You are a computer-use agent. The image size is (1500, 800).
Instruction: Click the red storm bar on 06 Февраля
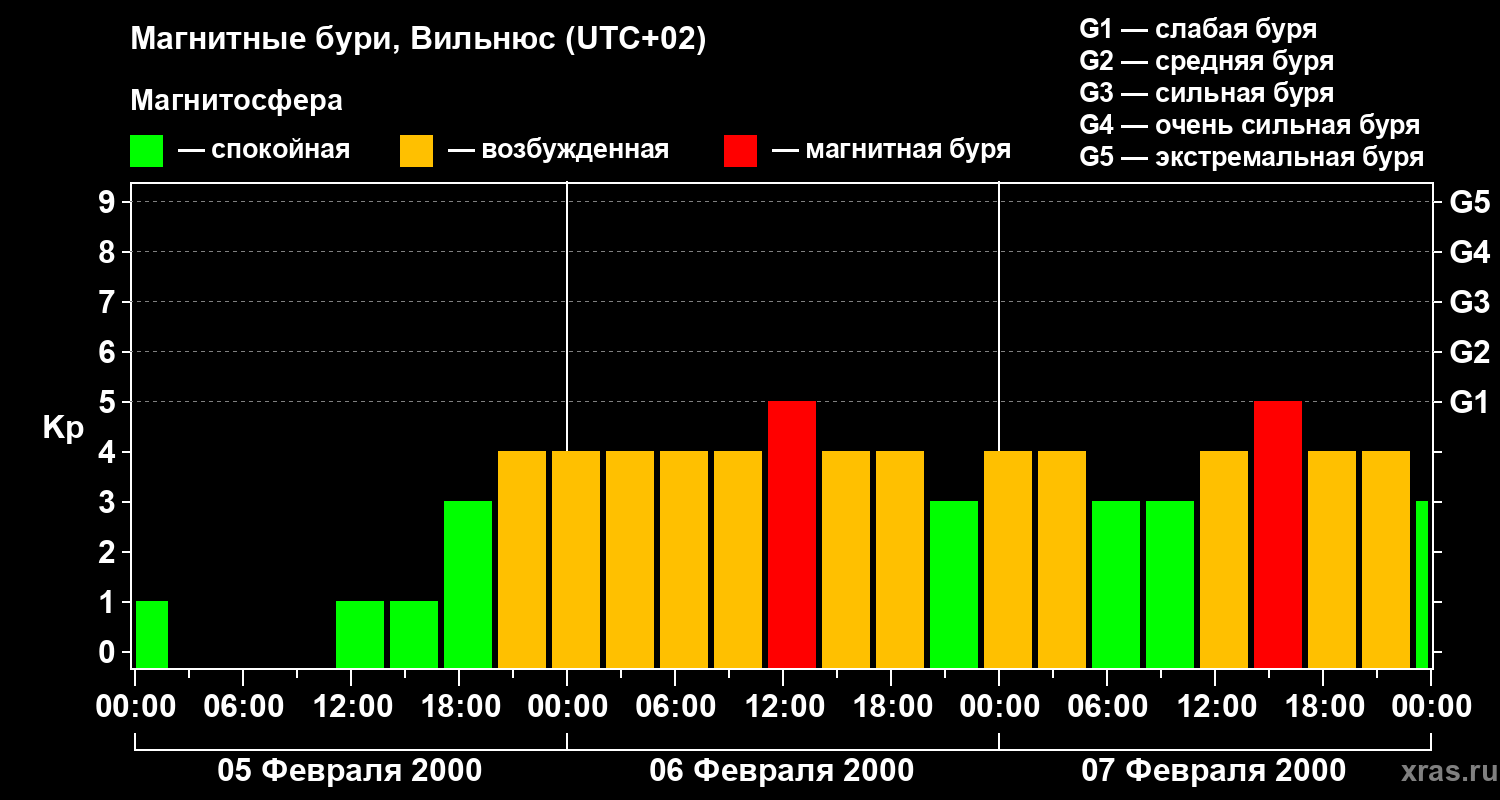tap(792, 534)
